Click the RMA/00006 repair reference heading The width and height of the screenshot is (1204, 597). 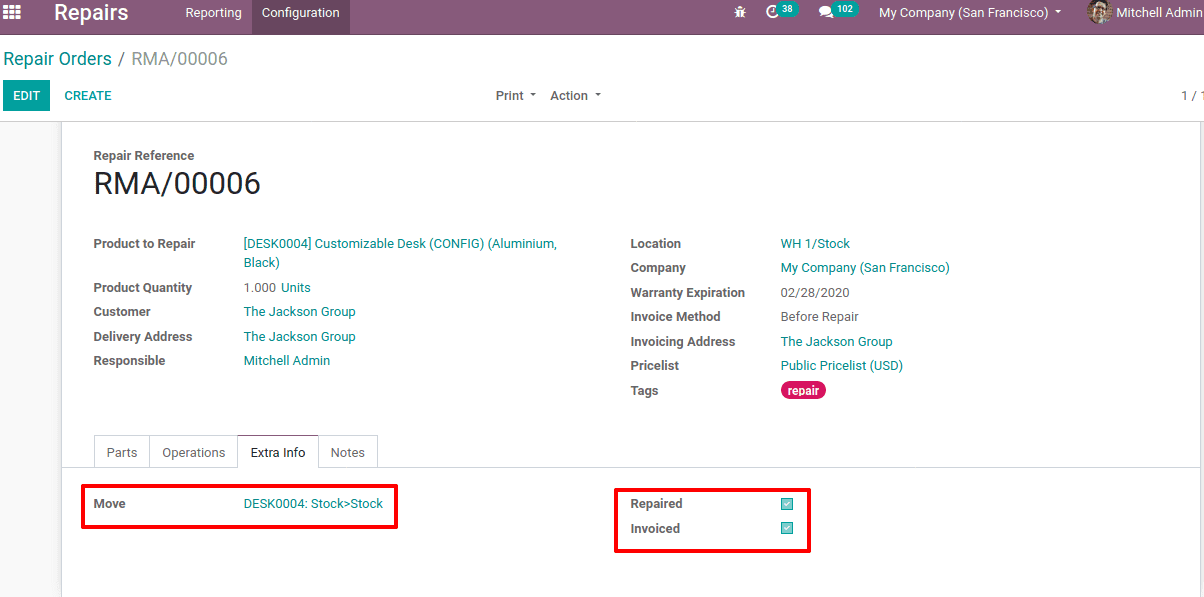[x=177, y=184]
